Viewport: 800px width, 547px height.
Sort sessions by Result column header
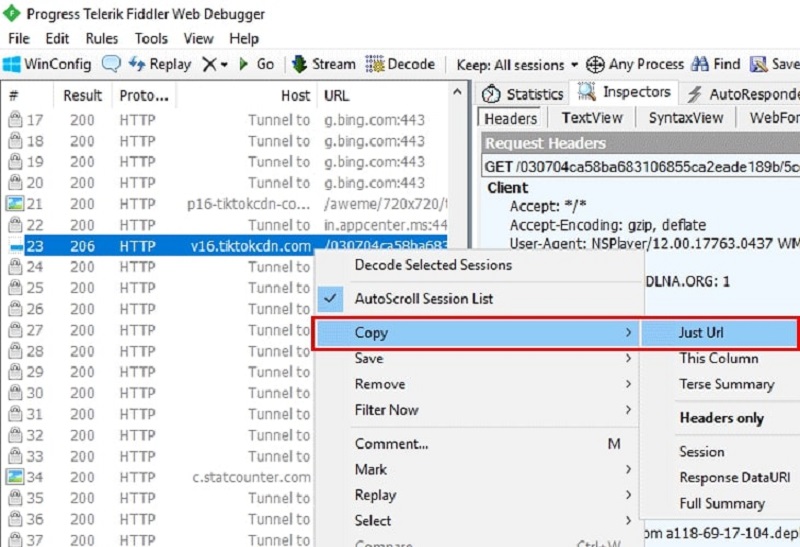coord(82,95)
